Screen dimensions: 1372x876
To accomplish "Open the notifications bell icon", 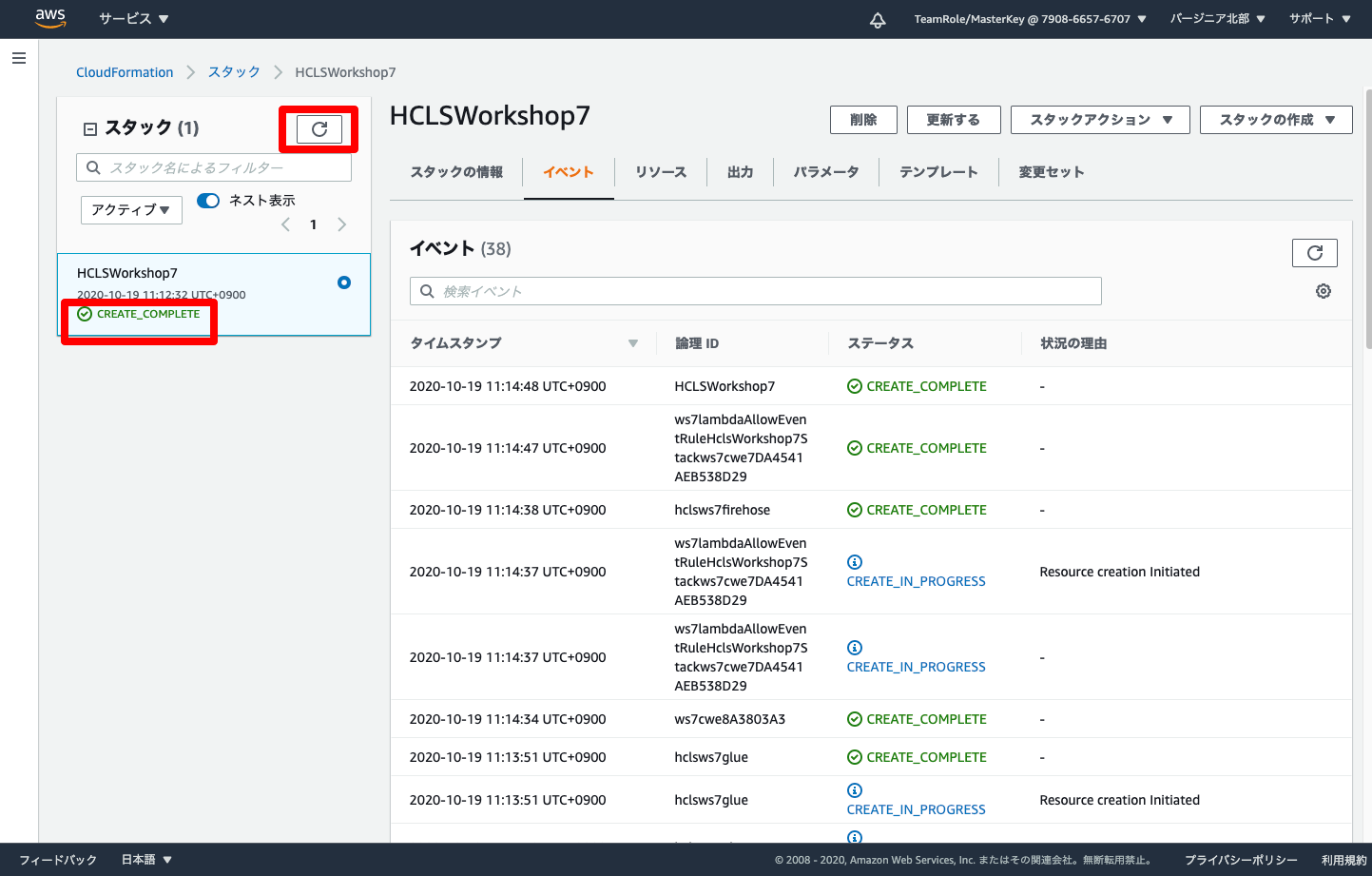I will pos(878,20).
